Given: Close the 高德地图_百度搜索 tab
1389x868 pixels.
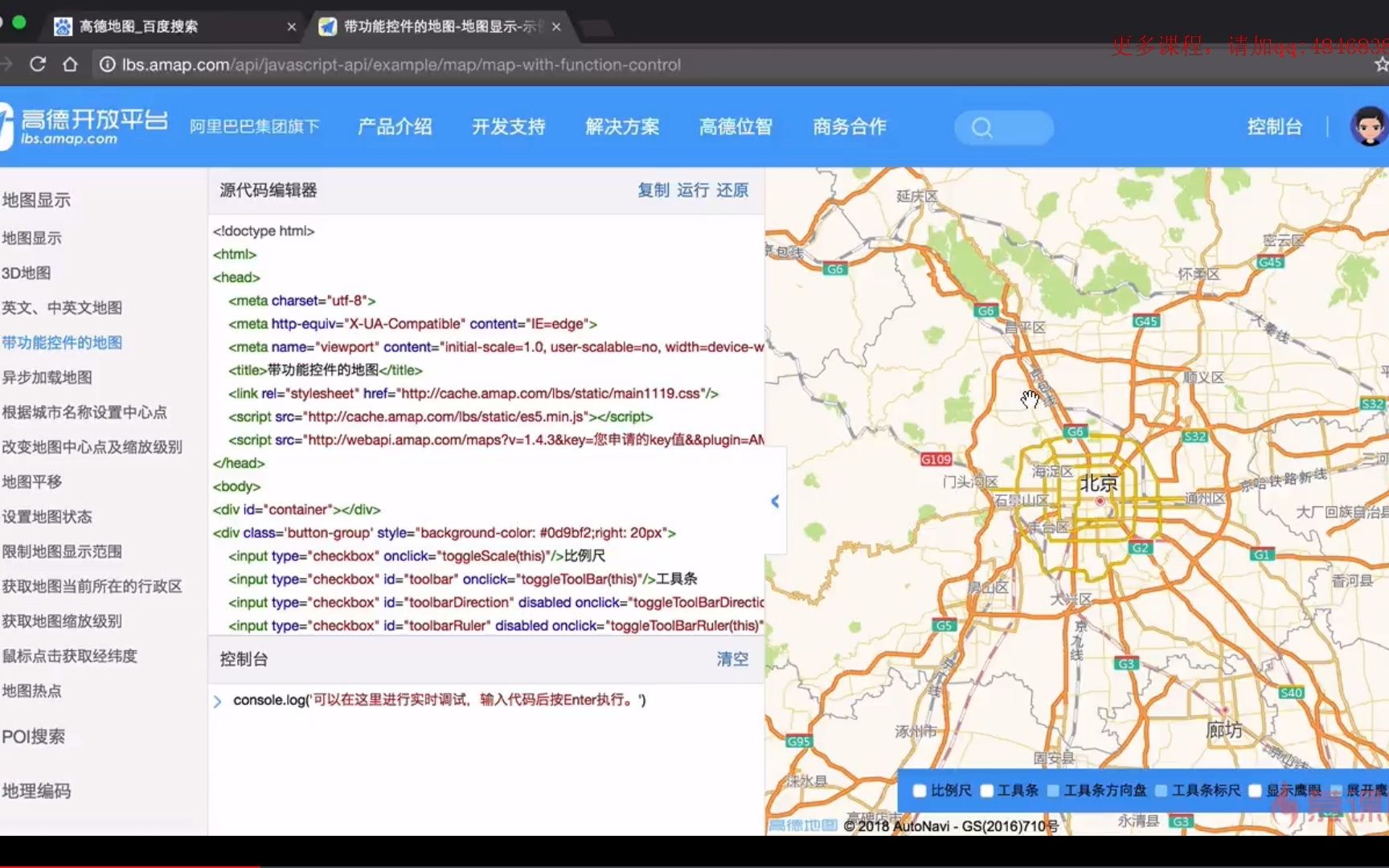Looking at the screenshot, I should (292, 27).
